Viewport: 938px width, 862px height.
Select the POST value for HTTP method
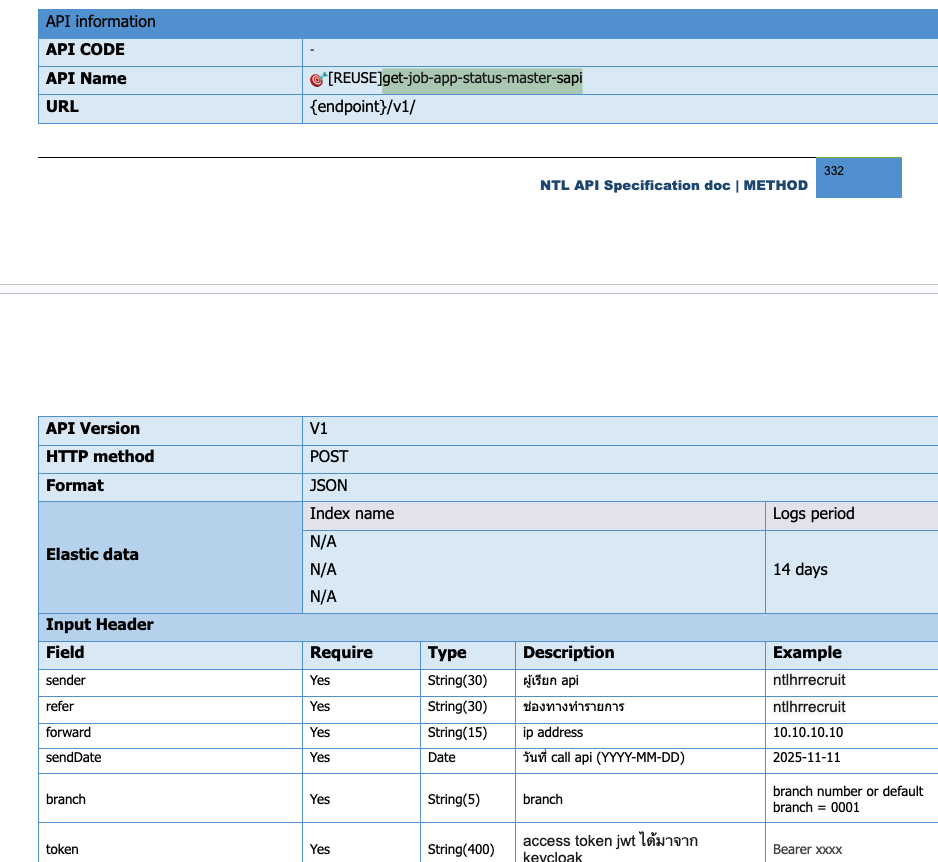pyautogui.click(x=329, y=456)
